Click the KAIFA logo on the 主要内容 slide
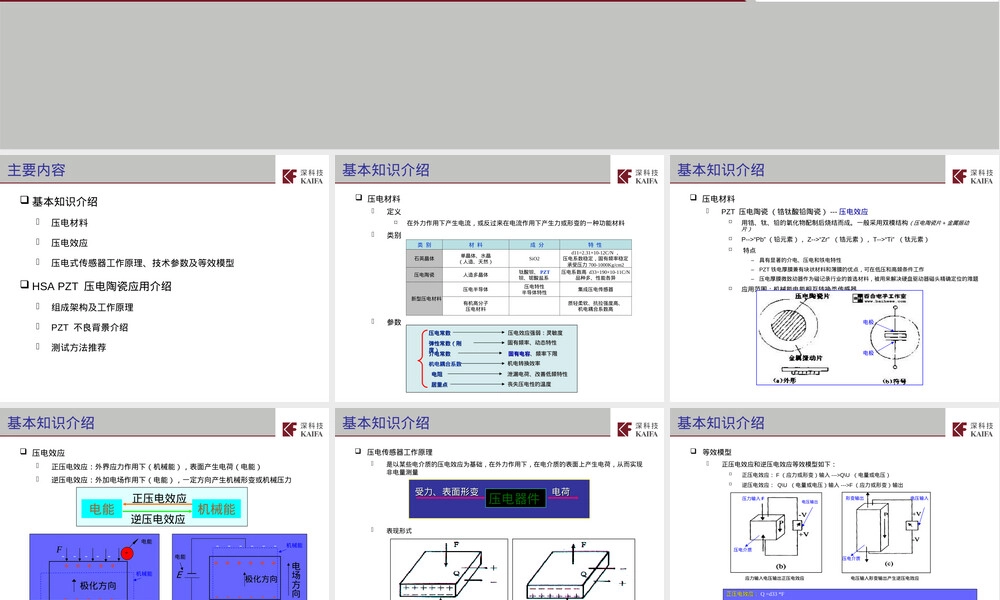 tap(303, 177)
